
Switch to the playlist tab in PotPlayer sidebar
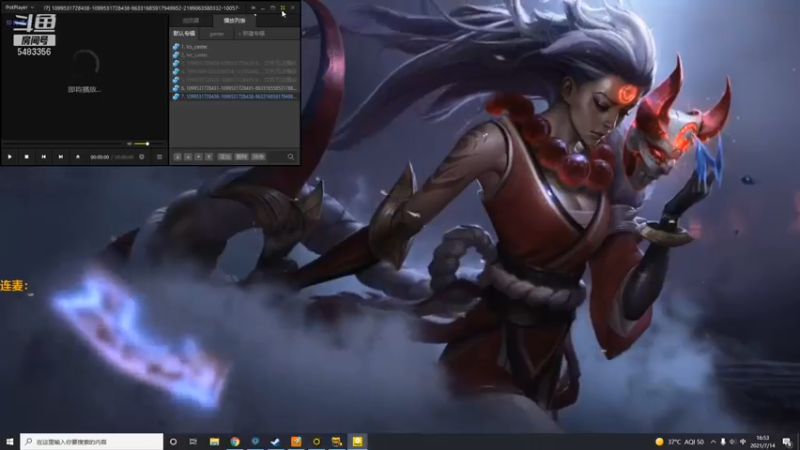click(x=234, y=21)
